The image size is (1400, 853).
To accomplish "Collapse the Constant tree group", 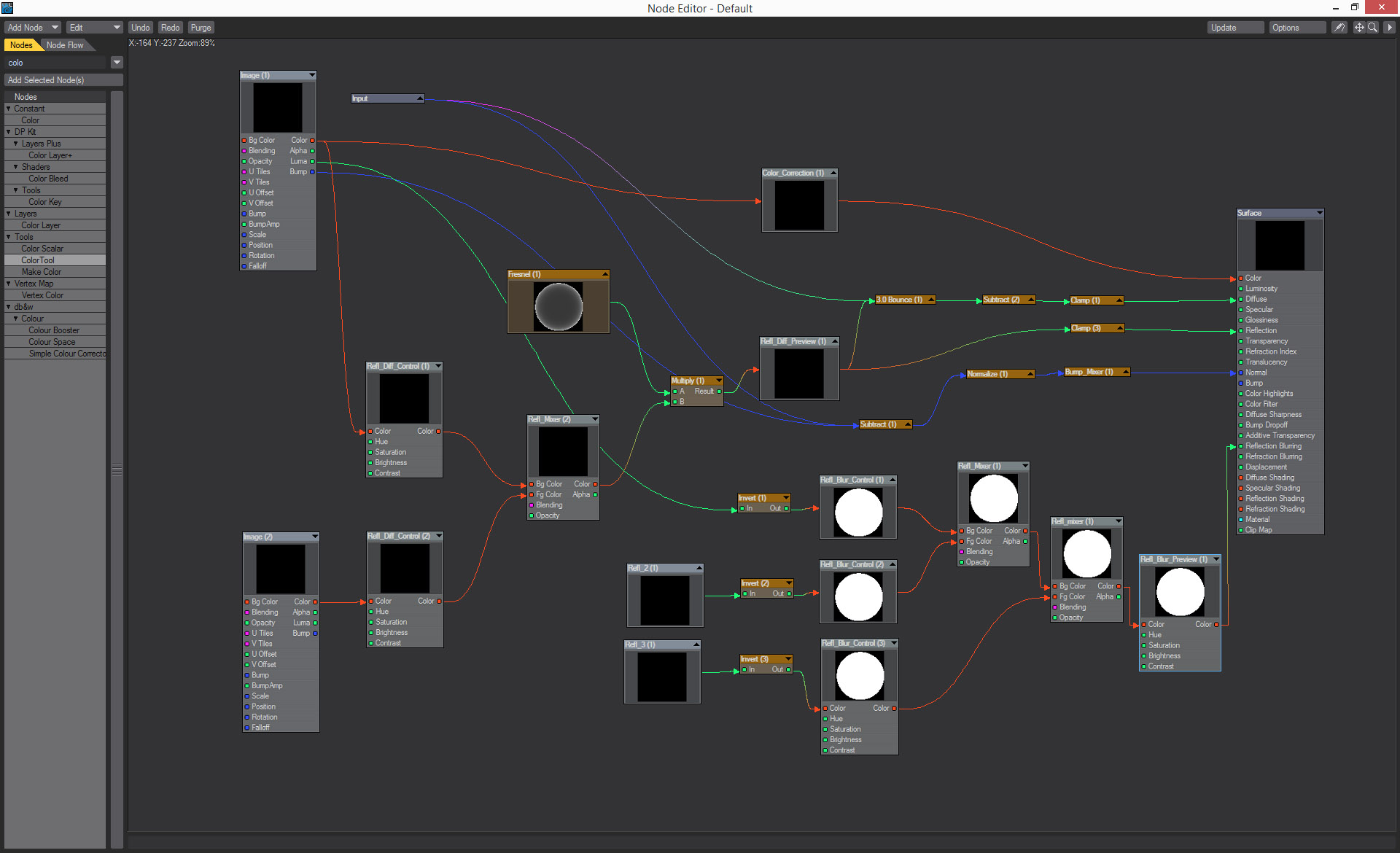I will point(9,109).
